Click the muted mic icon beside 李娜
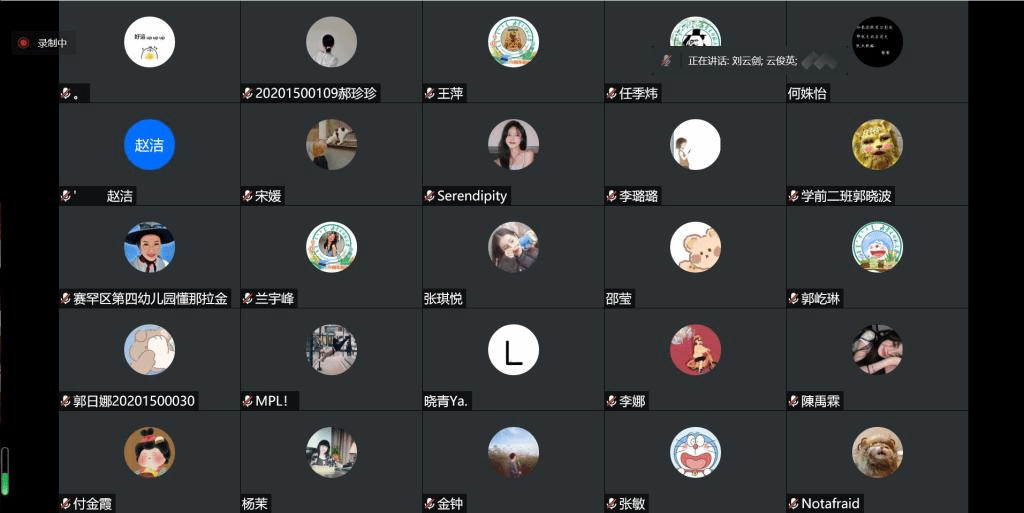The height and width of the screenshot is (513, 1024). (x=611, y=401)
